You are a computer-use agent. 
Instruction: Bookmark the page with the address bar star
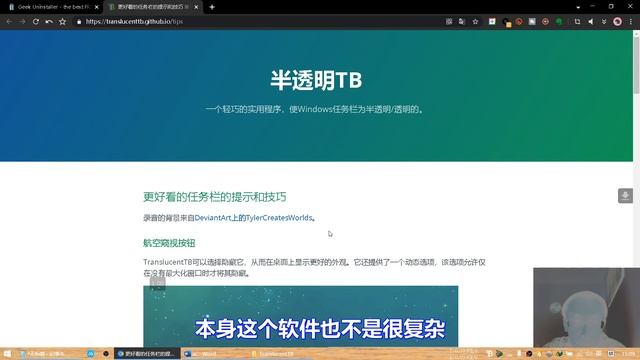pyautogui.click(x=475, y=22)
